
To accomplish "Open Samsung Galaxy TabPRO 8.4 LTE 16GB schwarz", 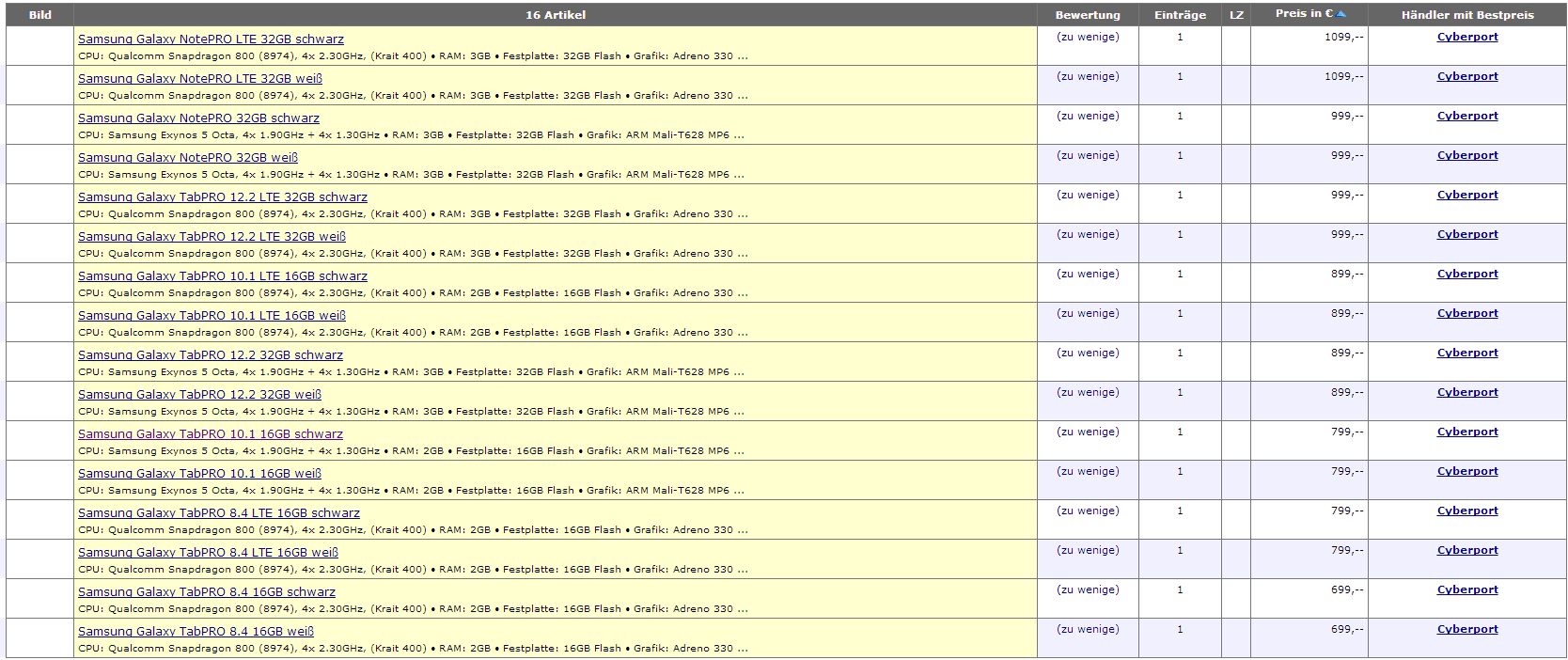I will [219, 513].
